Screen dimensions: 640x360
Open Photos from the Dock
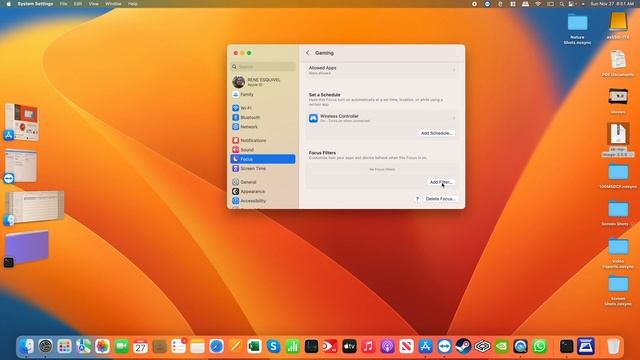pyautogui.click(x=102, y=346)
